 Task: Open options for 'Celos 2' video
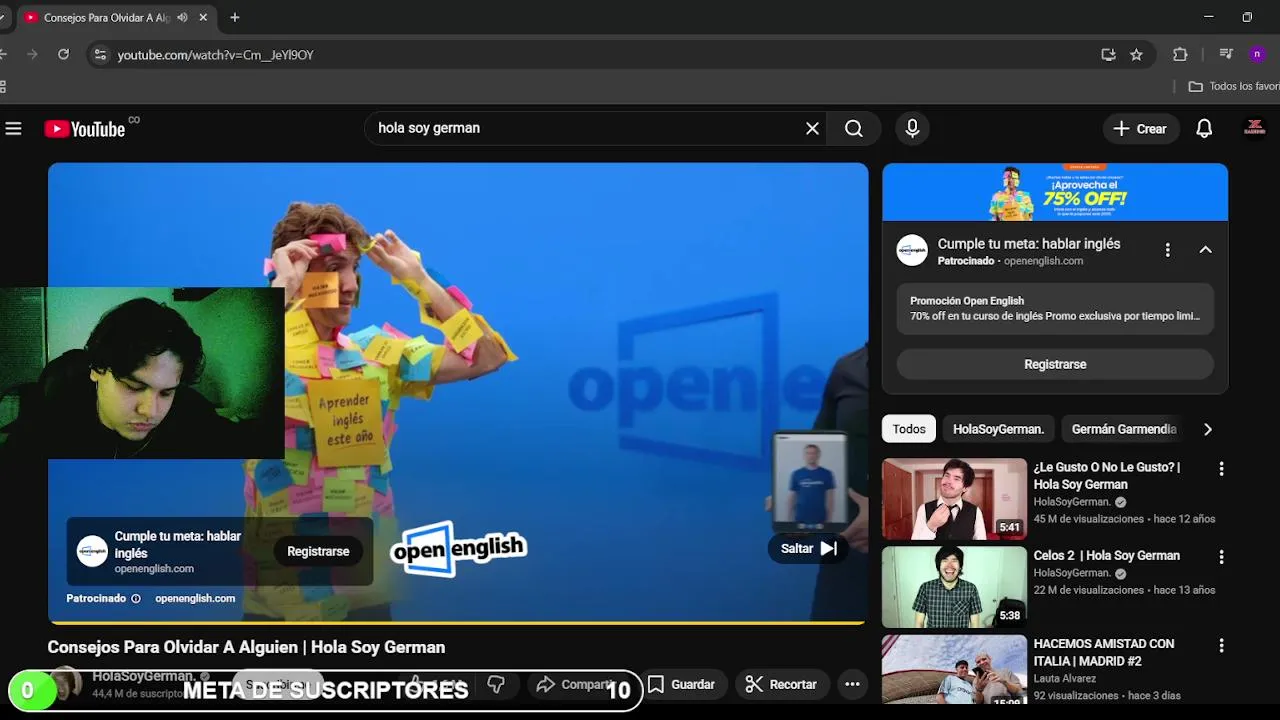coord(1221,557)
